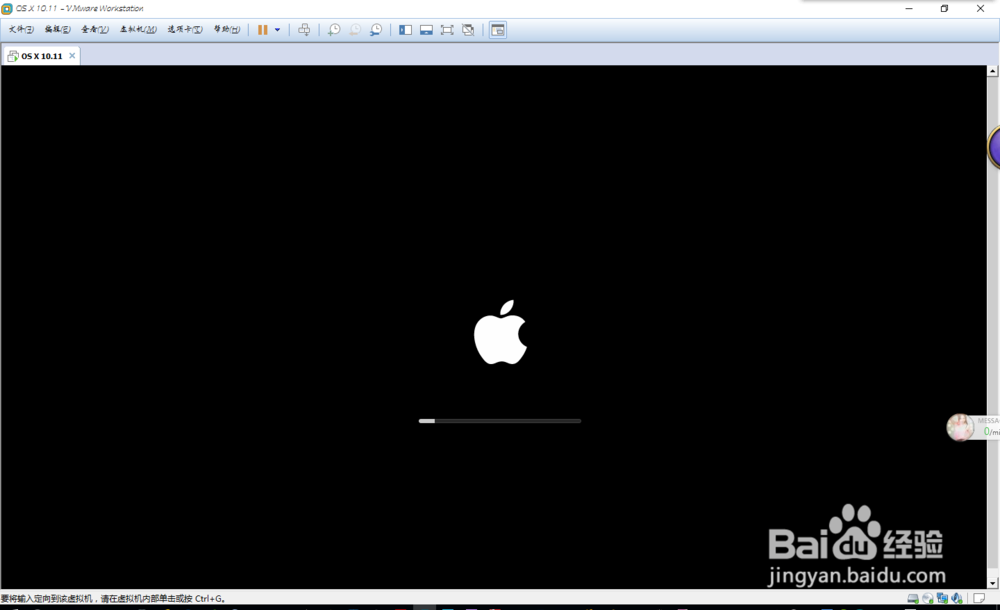Click the scroll up arrow on the scrollbar
This screenshot has height=610, width=1000.
tap(992, 71)
